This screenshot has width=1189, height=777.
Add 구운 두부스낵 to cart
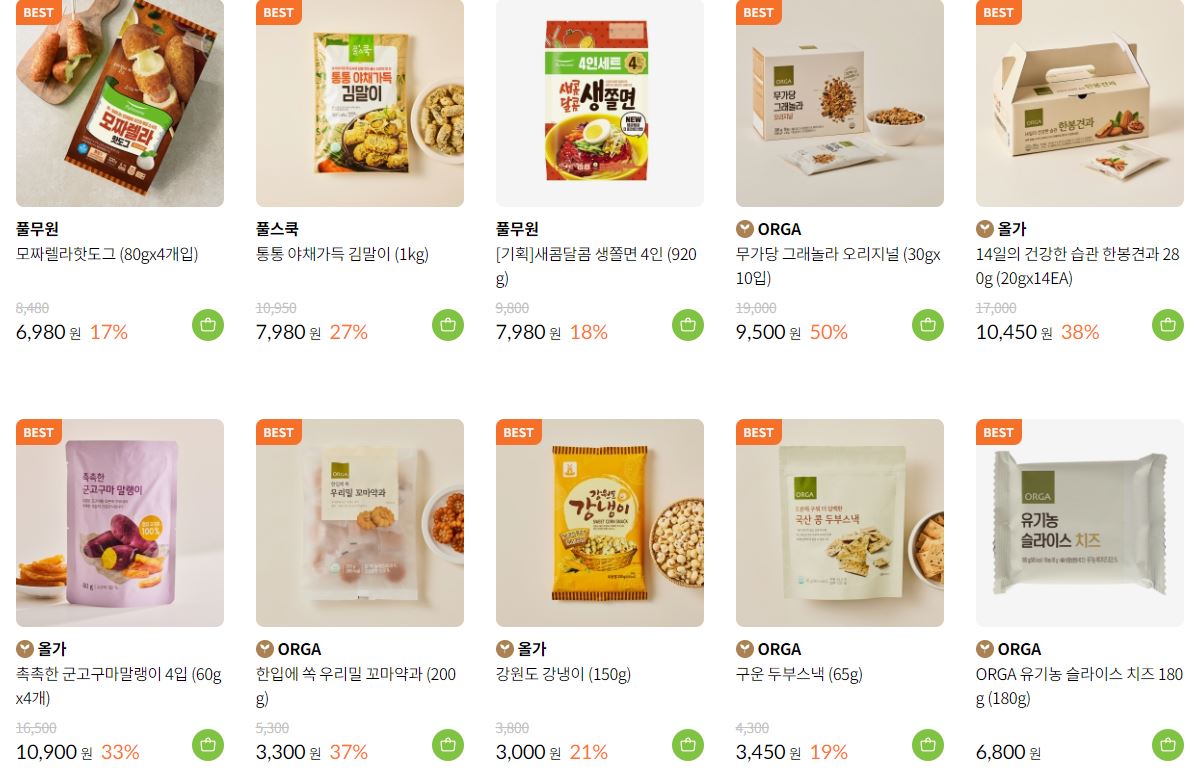(927, 745)
